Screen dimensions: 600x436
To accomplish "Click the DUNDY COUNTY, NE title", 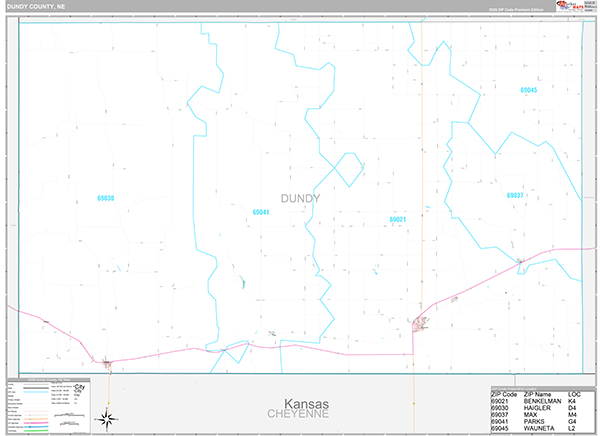I will click(36, 7).
